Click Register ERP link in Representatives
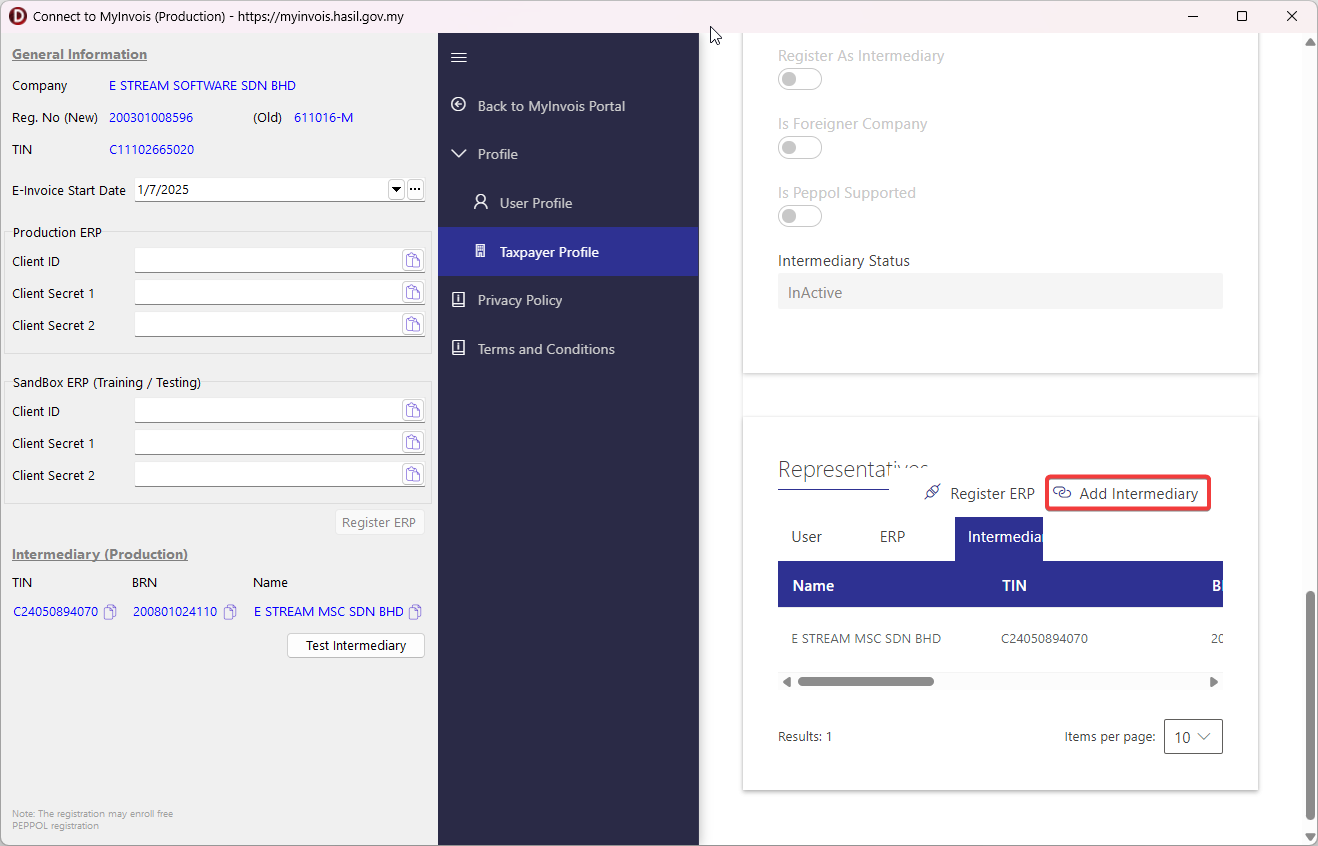Image resolution: width=1318 pixels, height=846 pixels. click(979, 493)
